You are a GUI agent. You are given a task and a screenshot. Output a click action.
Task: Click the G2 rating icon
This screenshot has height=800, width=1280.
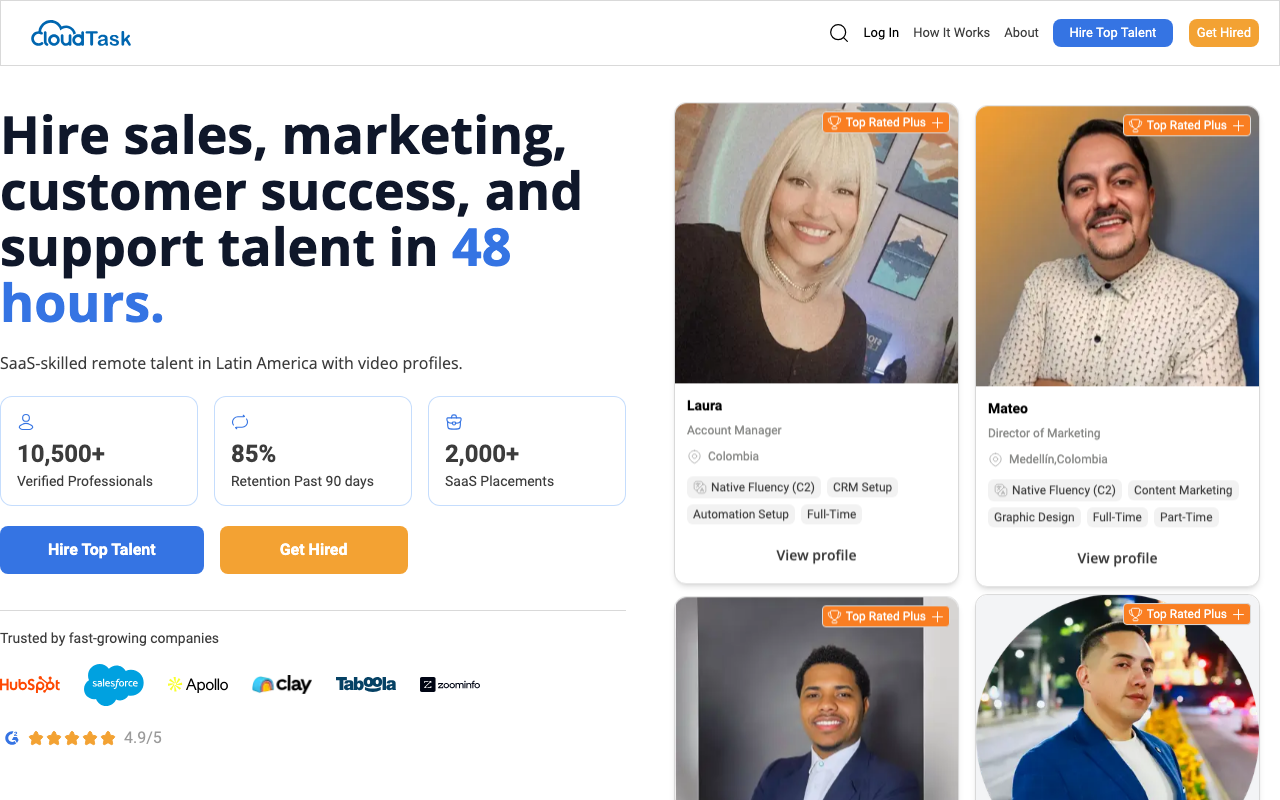12,738
